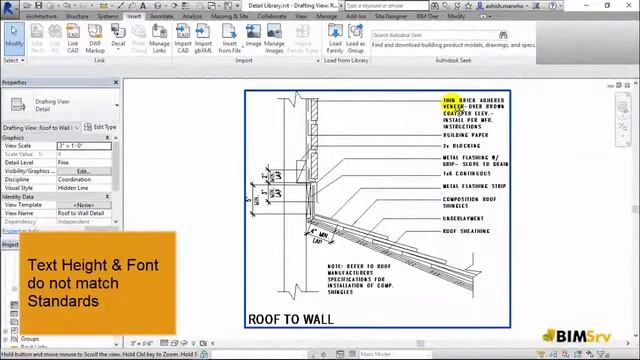Open the DWF Markup tool

click(95, 39)
